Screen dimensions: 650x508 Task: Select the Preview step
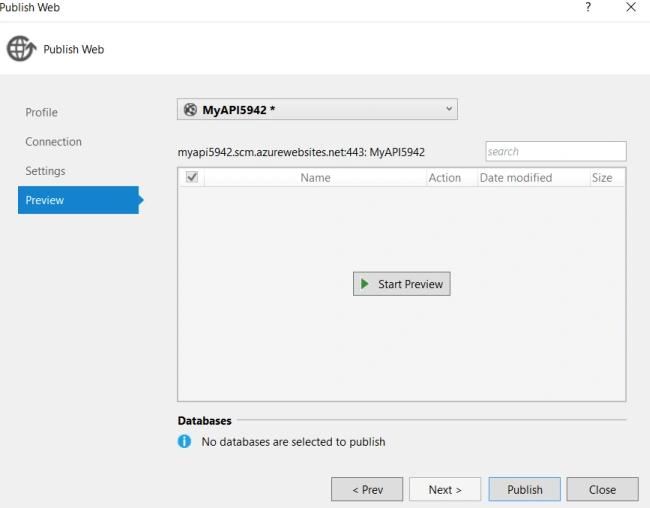pyautogui.click(x=78, y=200)
